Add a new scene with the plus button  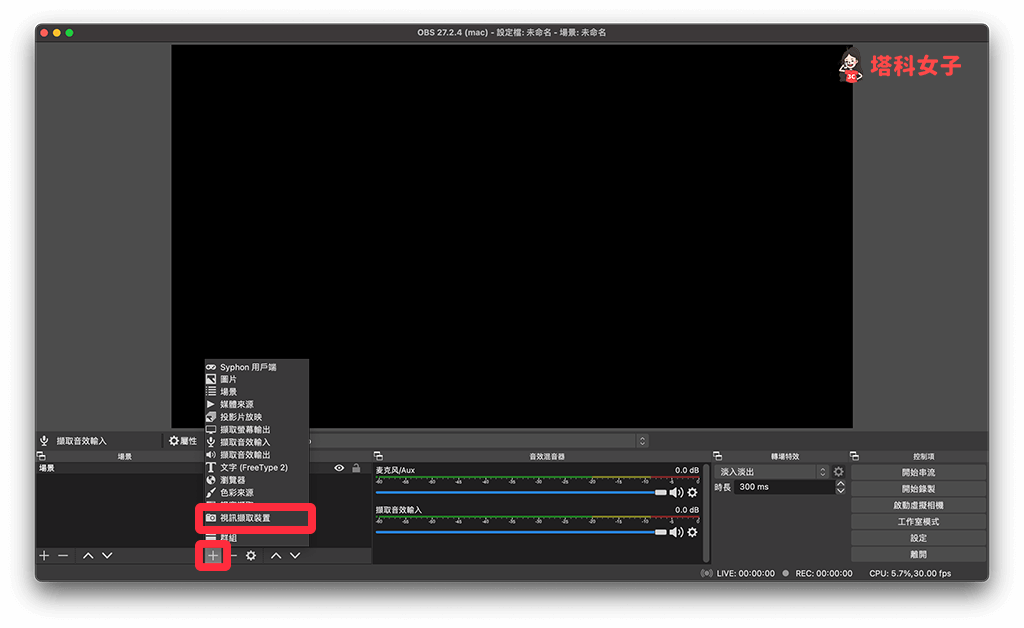click(x=44, y=555)
